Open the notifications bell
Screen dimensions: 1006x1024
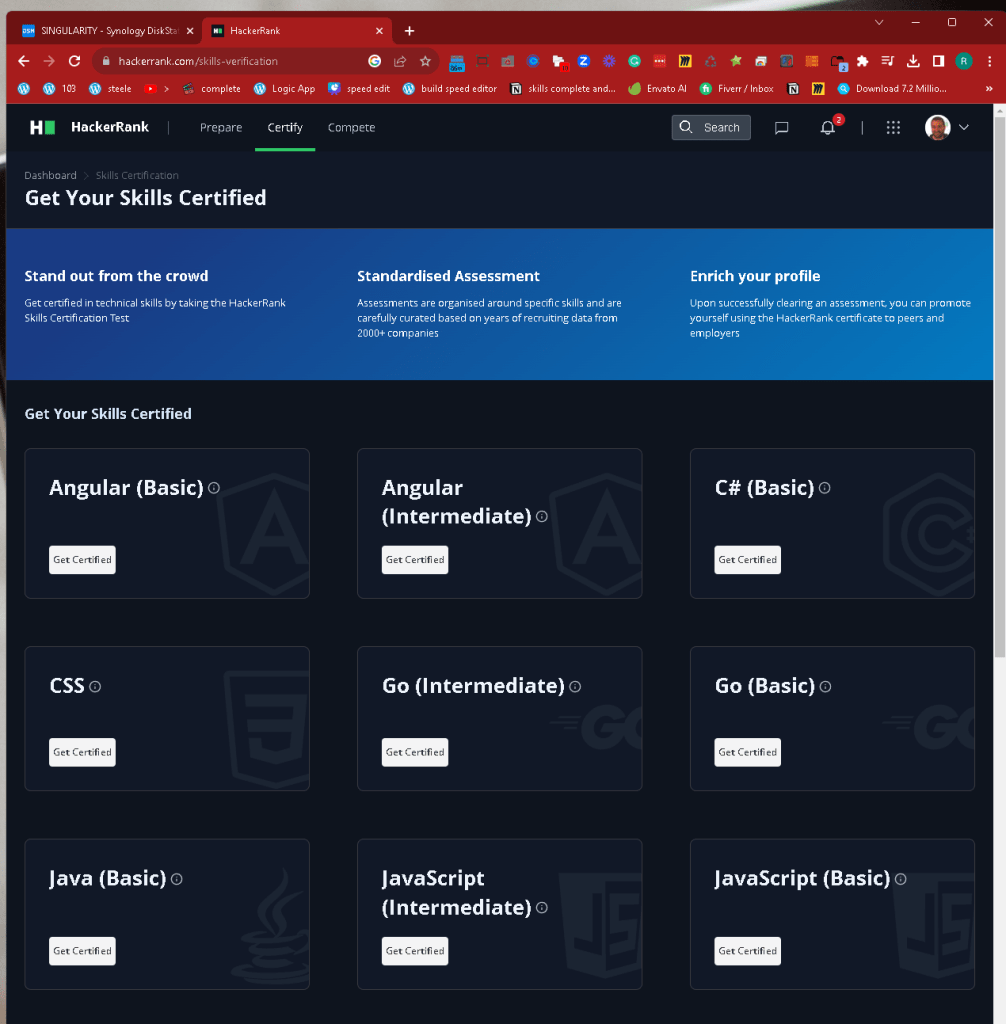[828, 128]
